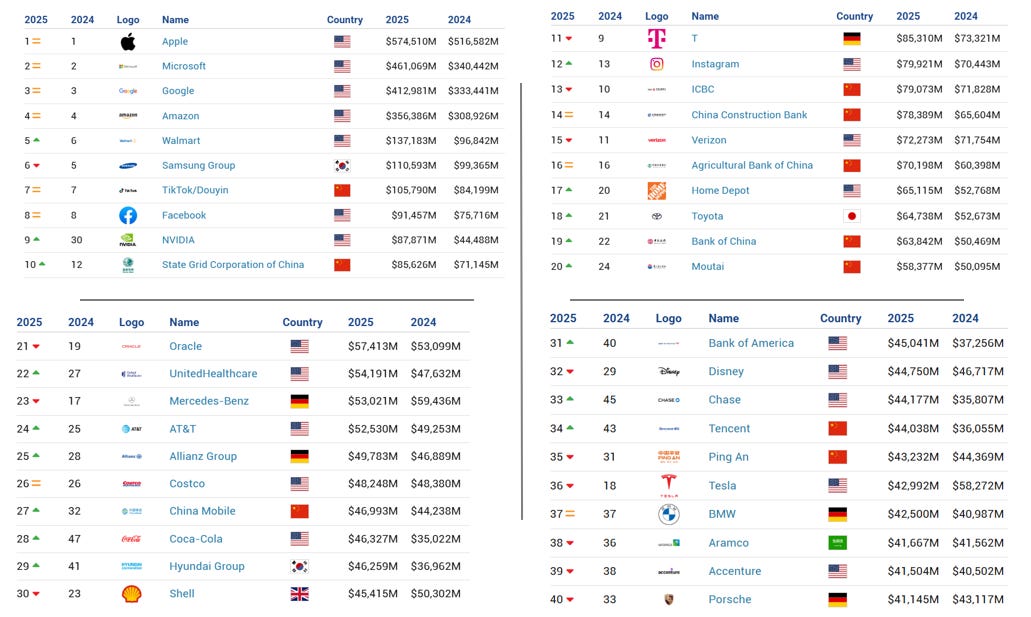The height and width of the screenshot is (617, 1031).
Task: Click the China flag beside TikTok/Douyin
Action: (342, 191)
